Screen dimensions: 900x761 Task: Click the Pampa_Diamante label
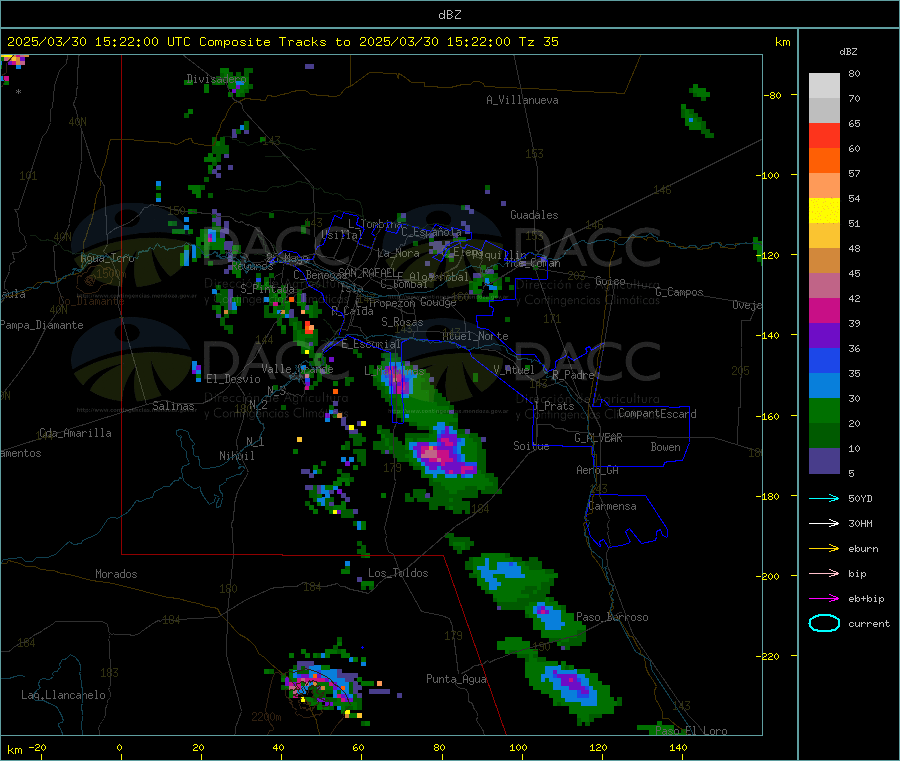pos(41,325)
